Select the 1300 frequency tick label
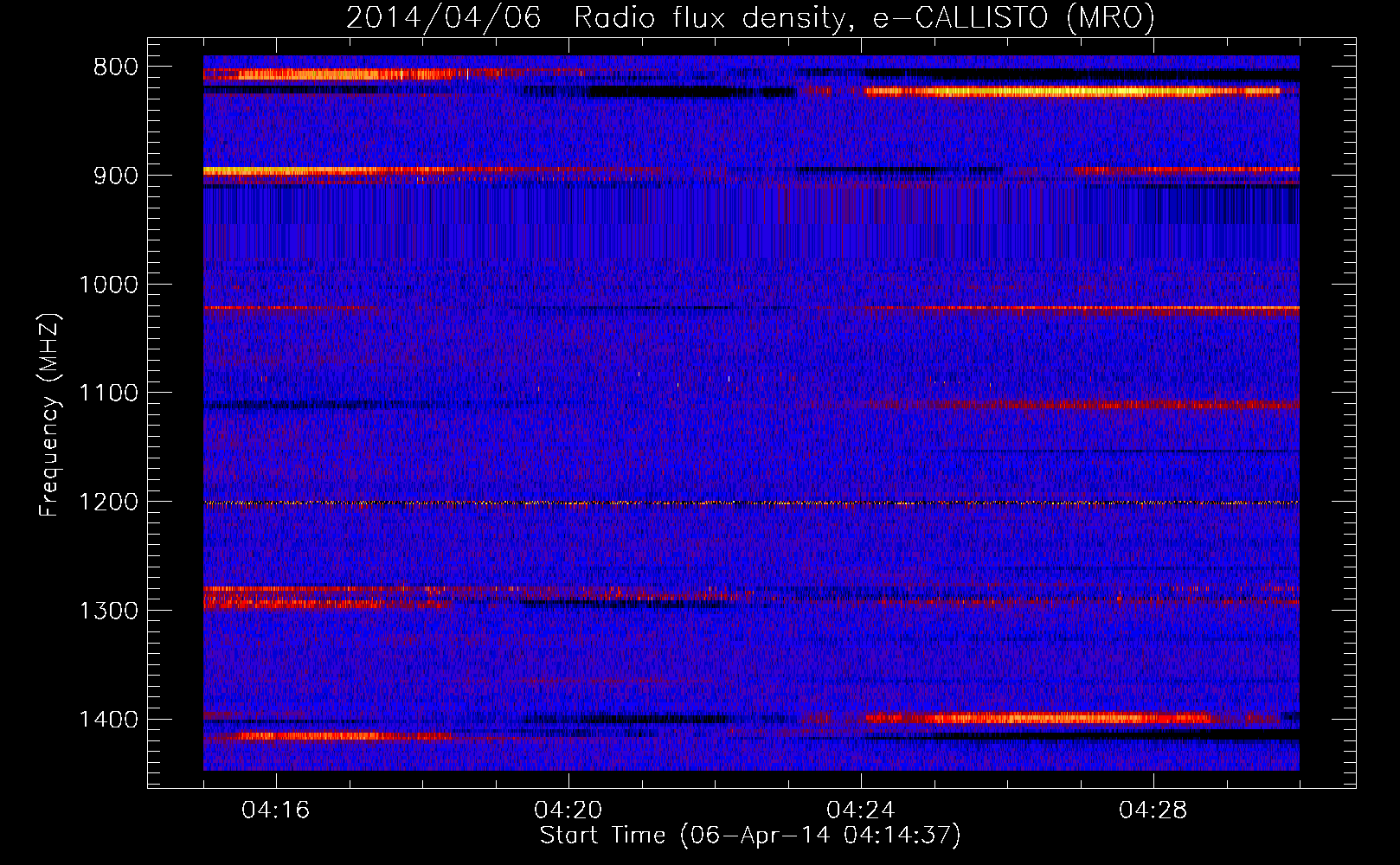1400x865 pixels. [x=108, y=611]
